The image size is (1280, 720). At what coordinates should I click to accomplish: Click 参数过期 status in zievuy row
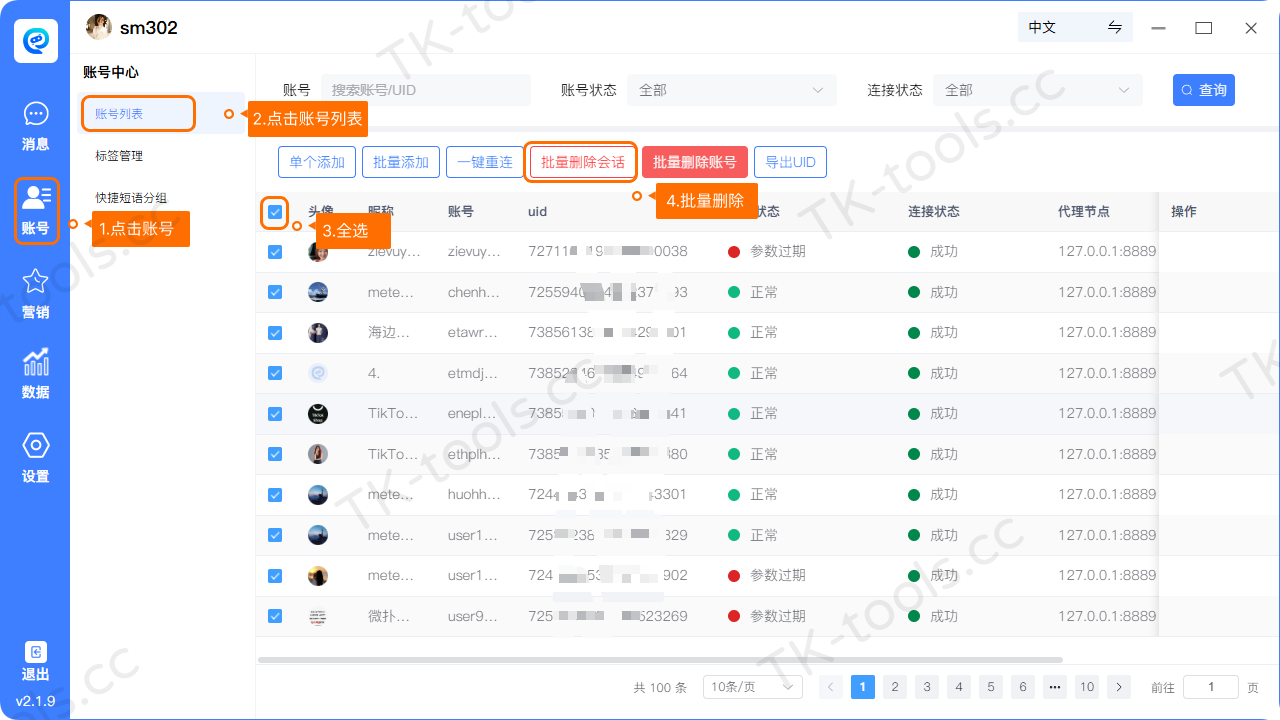pyautogui.click(x=778, y=252)
